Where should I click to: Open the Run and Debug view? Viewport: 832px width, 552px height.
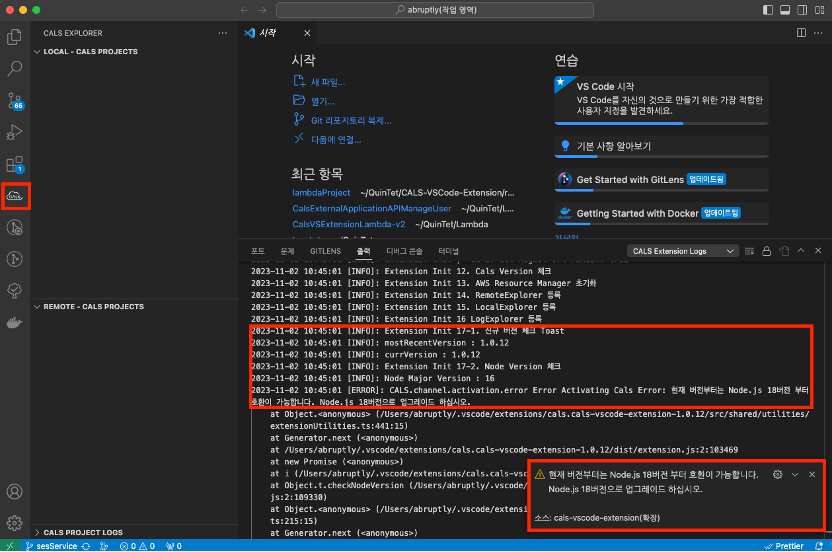[x=14, y=132]
